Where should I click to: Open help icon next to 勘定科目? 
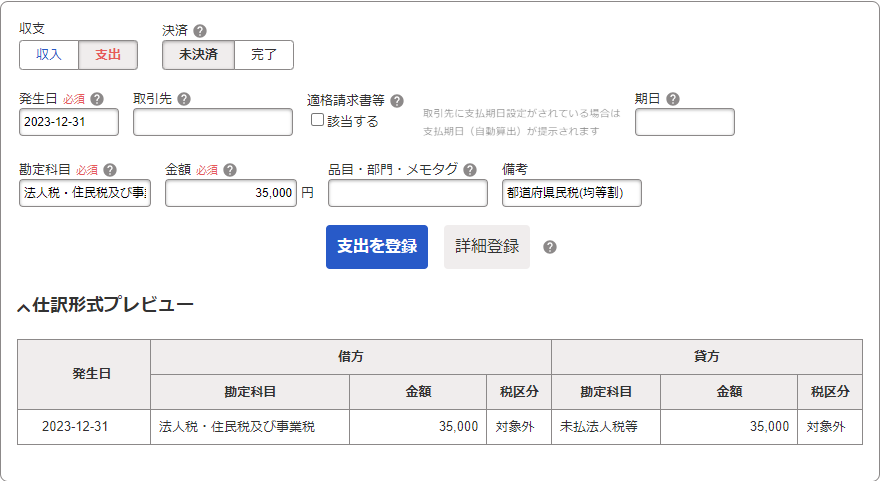[110, 170]
